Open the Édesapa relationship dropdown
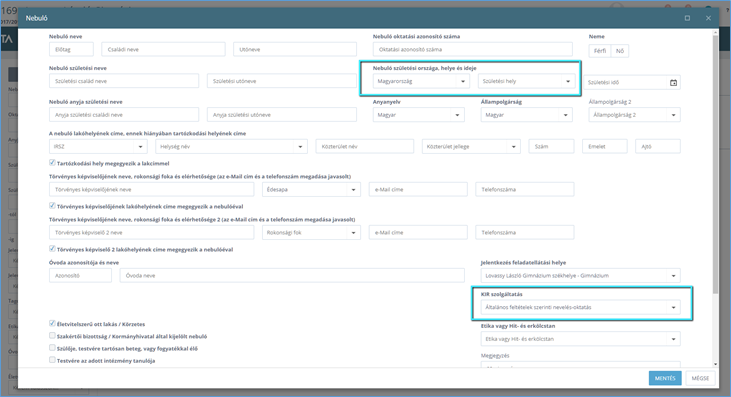 (x=311, y=190)
